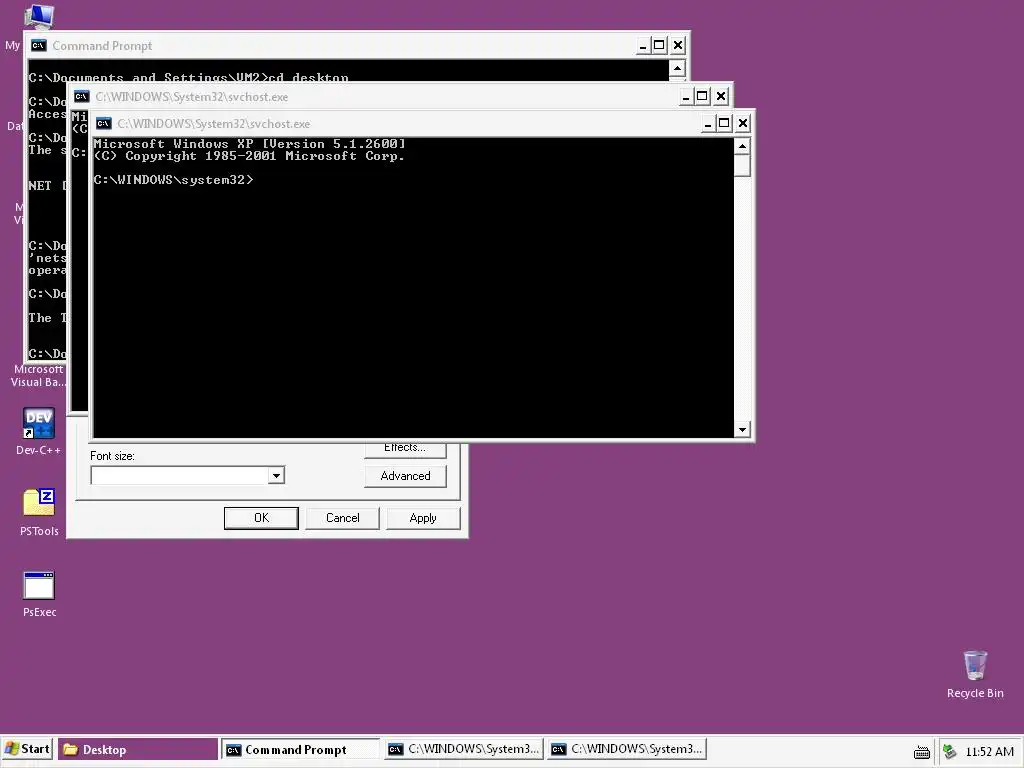Click the Microsoft Windows XP version text
The height and width of the screenshot is (768, 1024).
249,144
